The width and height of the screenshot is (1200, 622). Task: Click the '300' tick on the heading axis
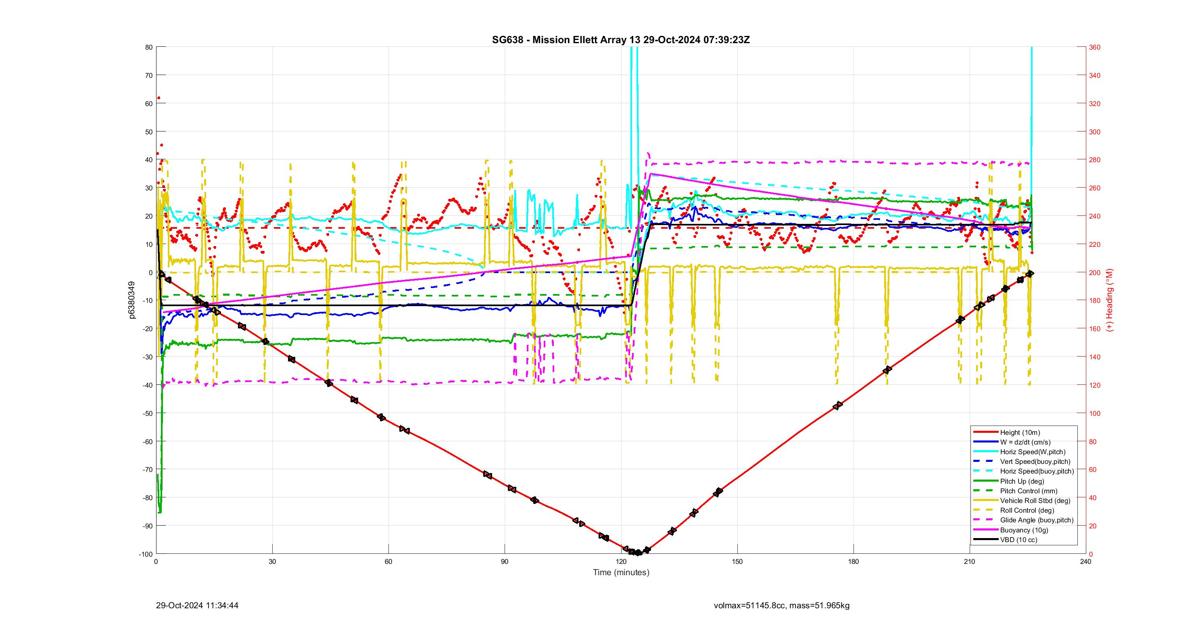tap(1095, 131)
